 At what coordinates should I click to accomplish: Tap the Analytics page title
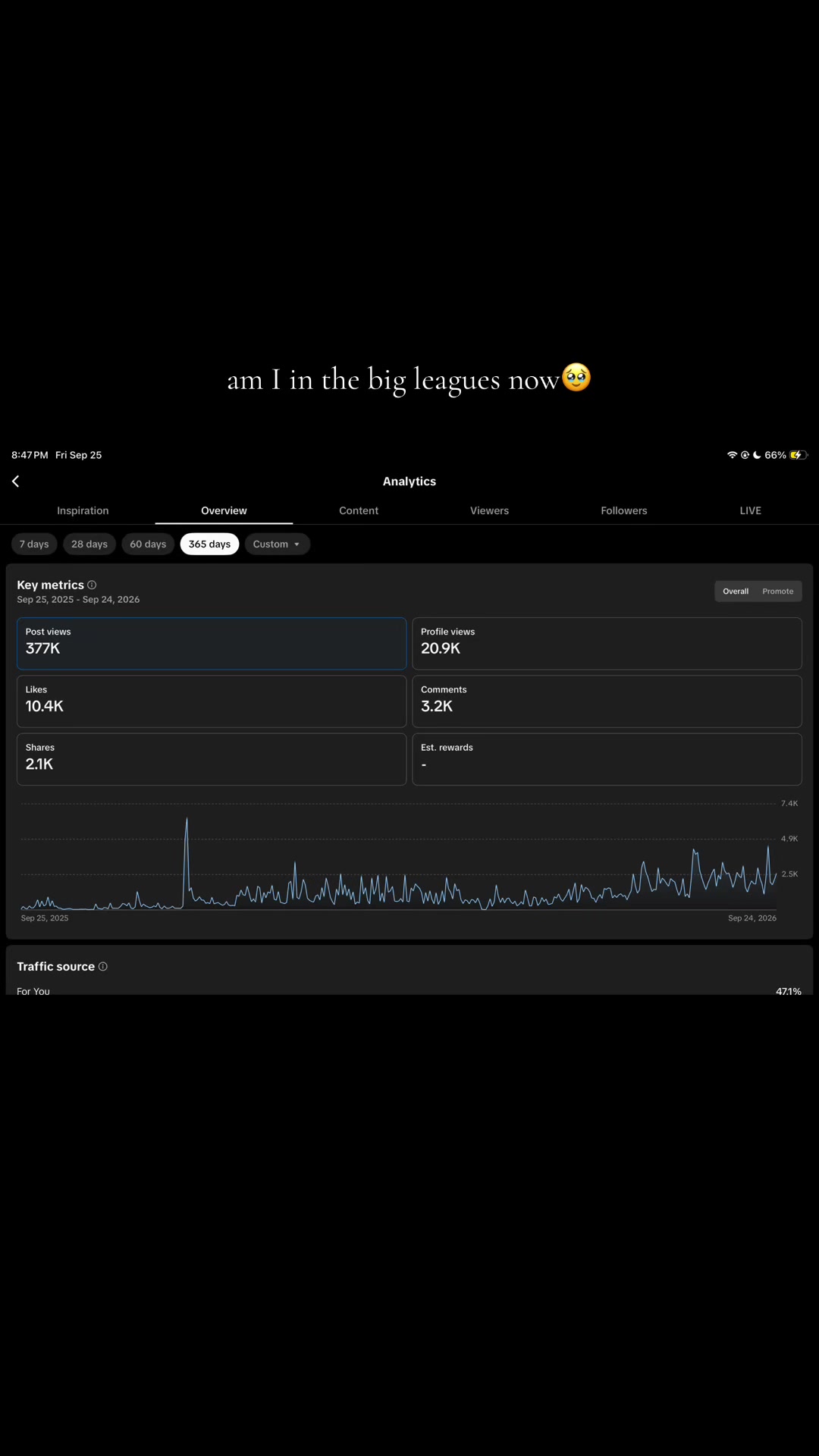(409, 482)
